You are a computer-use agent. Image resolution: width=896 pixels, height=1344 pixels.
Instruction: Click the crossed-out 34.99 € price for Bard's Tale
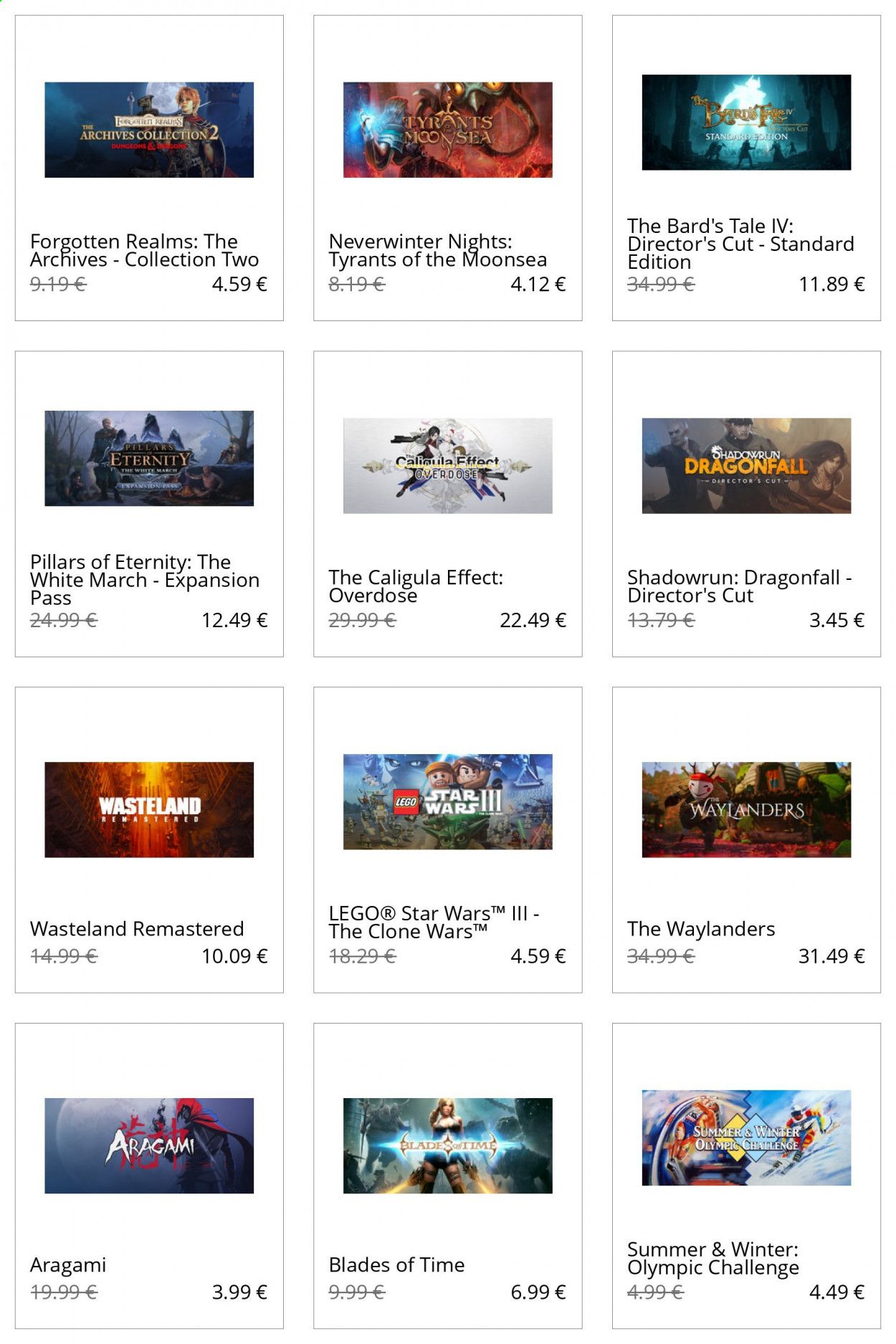click(x=661, y=284)
